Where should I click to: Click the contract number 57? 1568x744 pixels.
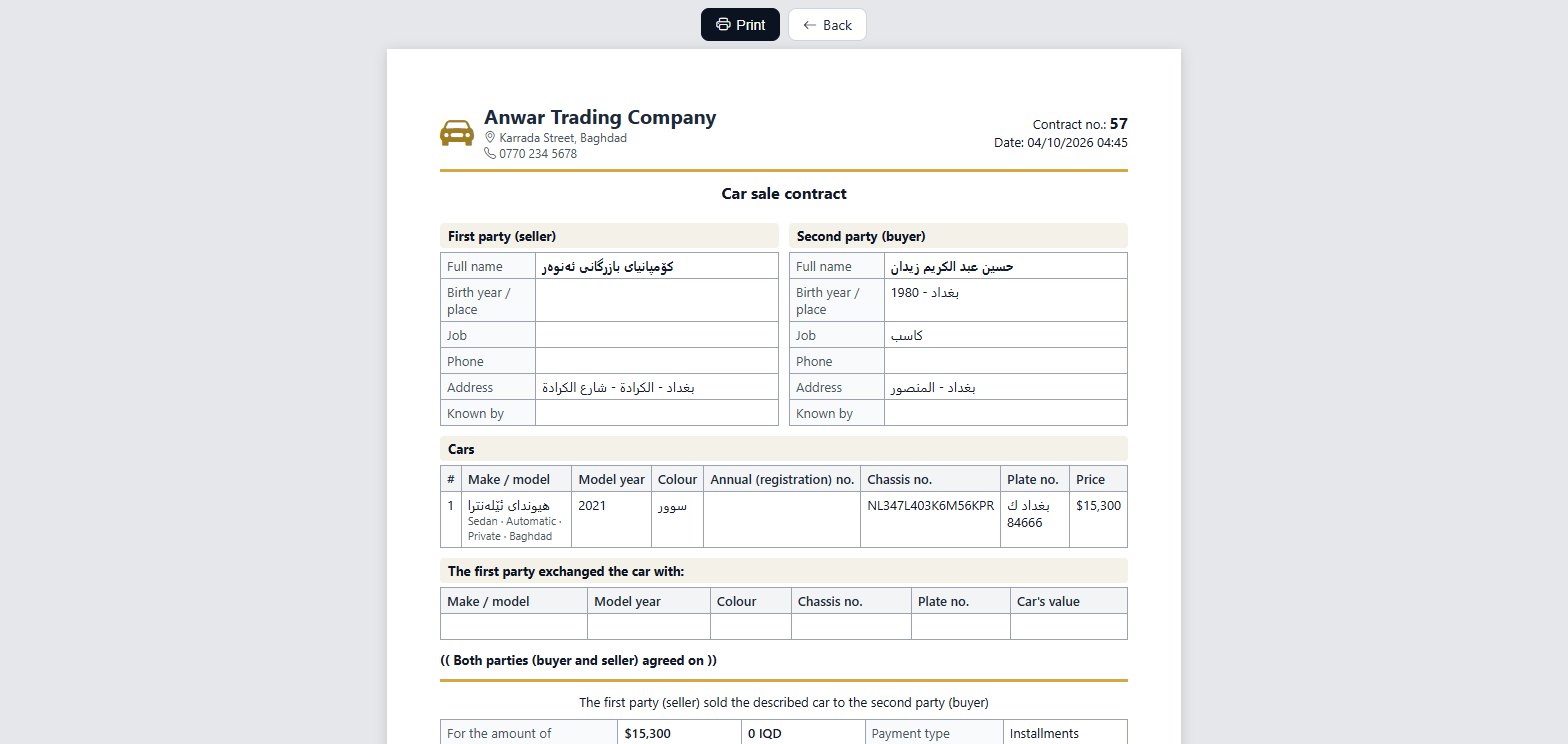tap(1119, 124)
